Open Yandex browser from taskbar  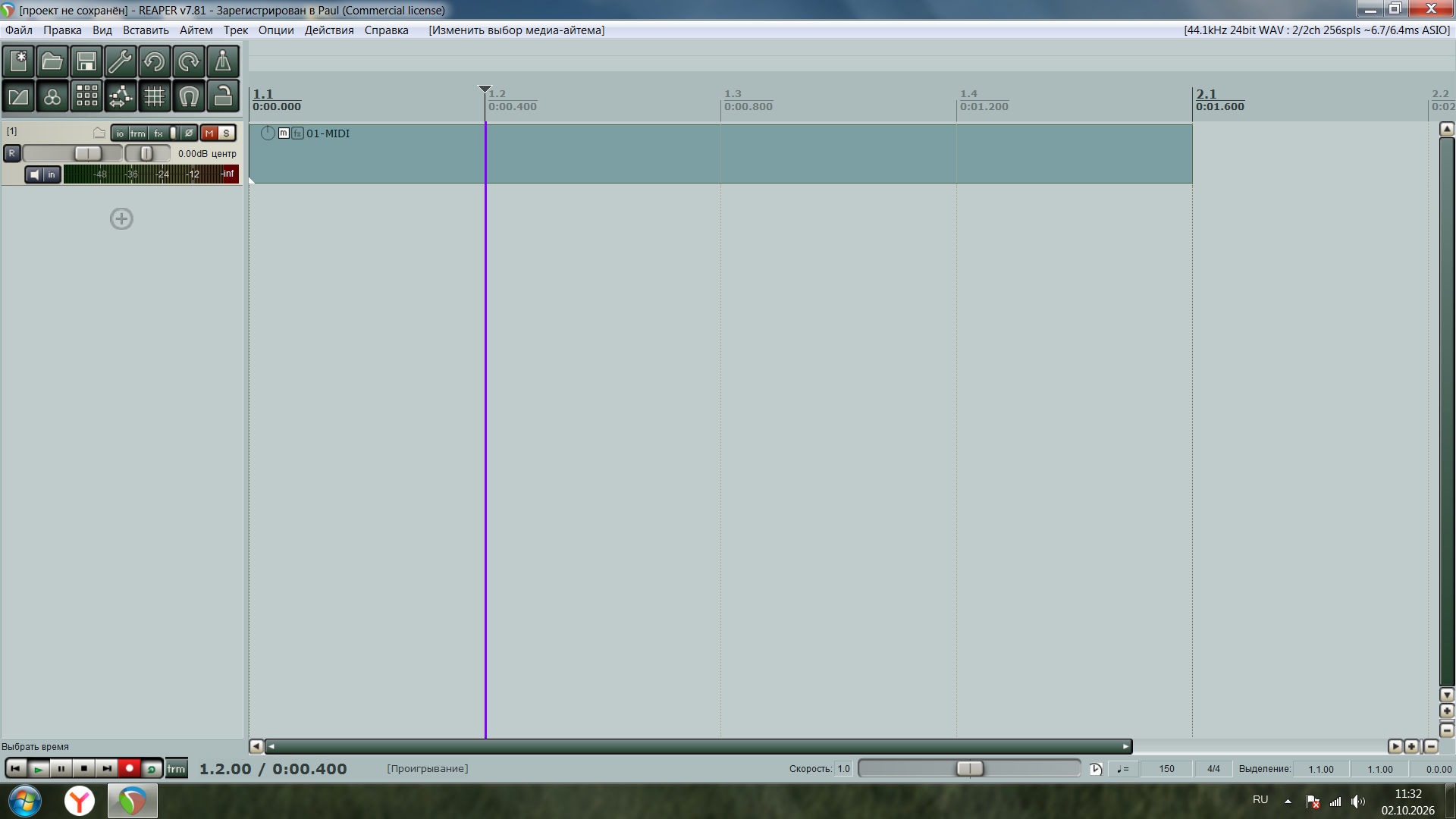[x=79, y=801]
